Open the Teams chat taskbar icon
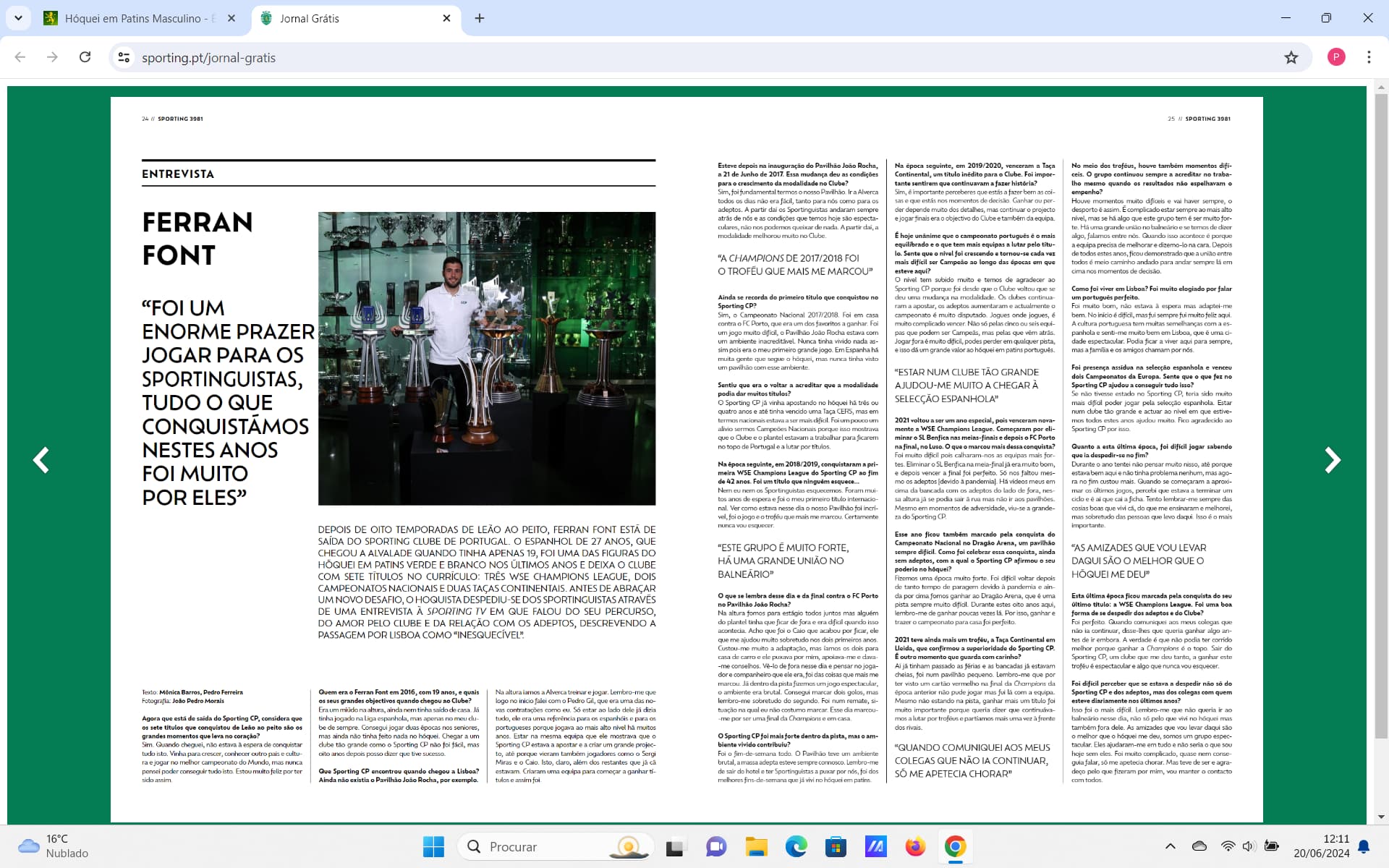 pos(716,846)
